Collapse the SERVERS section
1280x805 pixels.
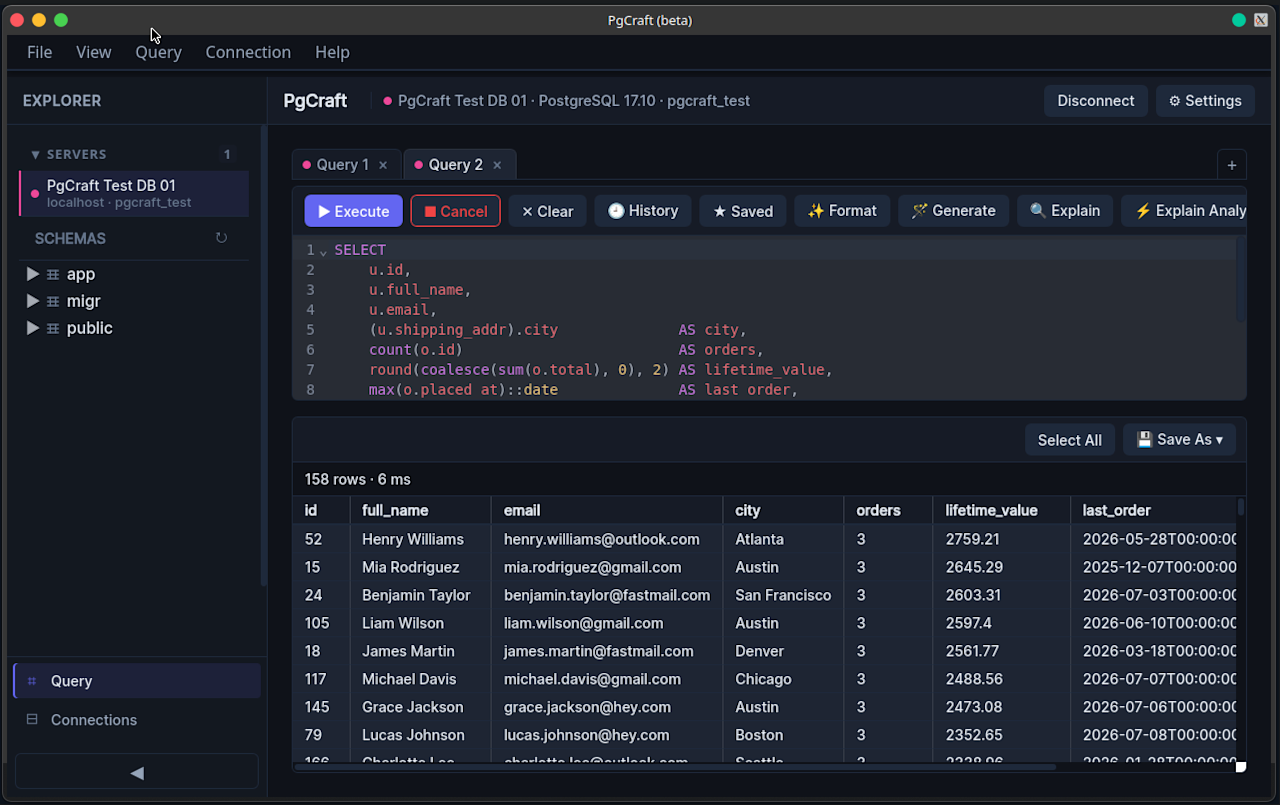point(36,155)
